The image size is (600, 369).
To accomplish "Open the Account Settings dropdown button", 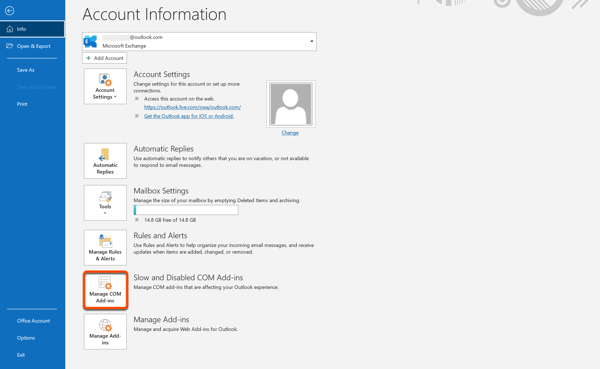I will point(105,87).
